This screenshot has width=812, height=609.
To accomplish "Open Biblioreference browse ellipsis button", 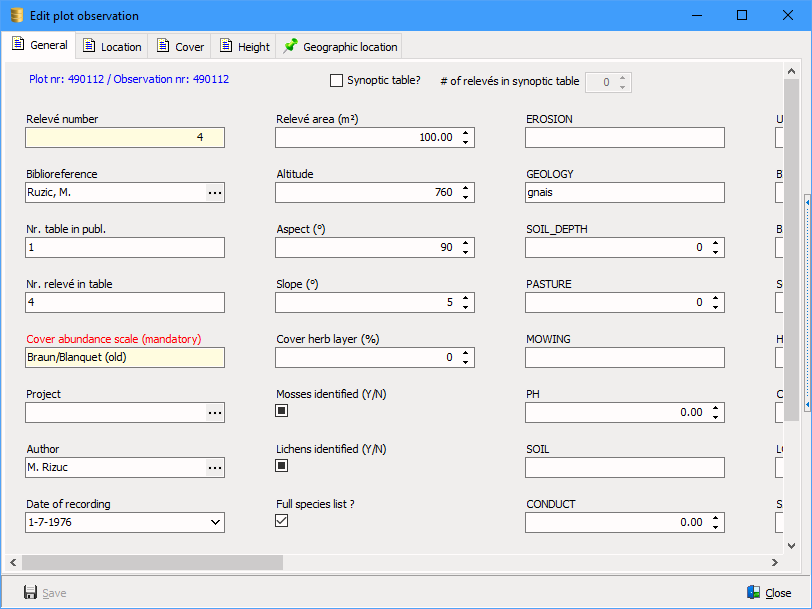I will click(x=215, y=192).
